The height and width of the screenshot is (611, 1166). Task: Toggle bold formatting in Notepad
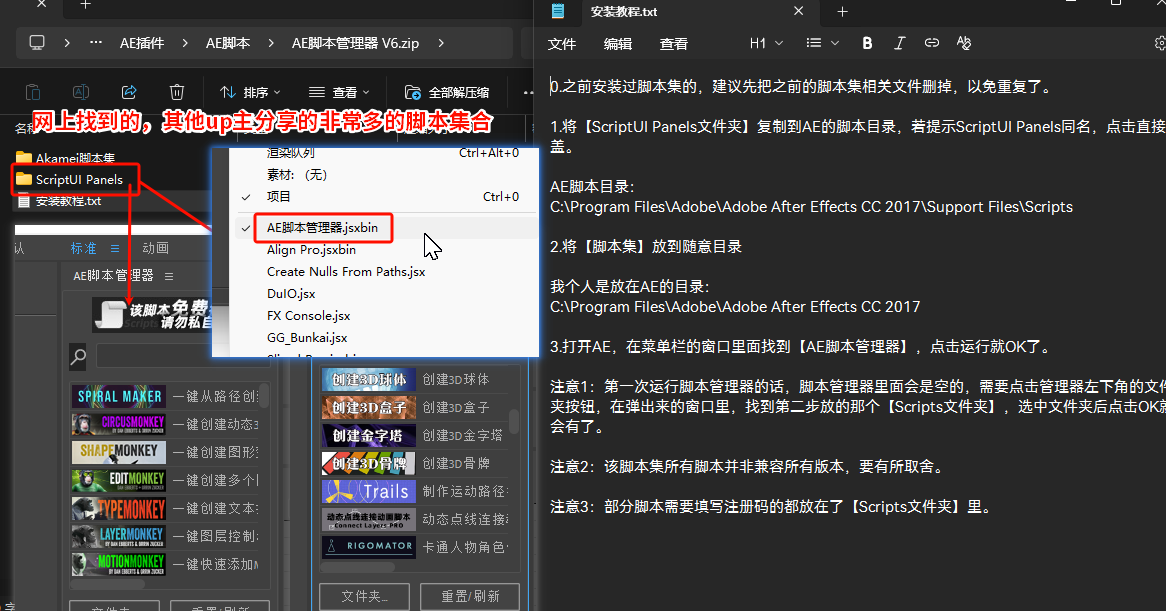pos(867,43)
